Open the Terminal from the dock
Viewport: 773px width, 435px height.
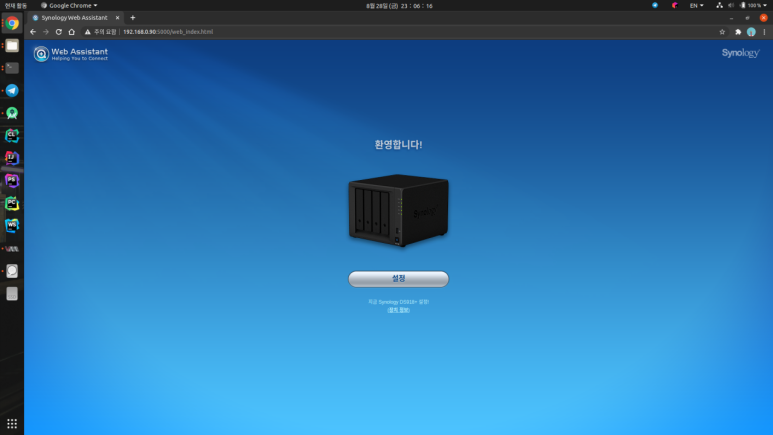coord(12,68)
